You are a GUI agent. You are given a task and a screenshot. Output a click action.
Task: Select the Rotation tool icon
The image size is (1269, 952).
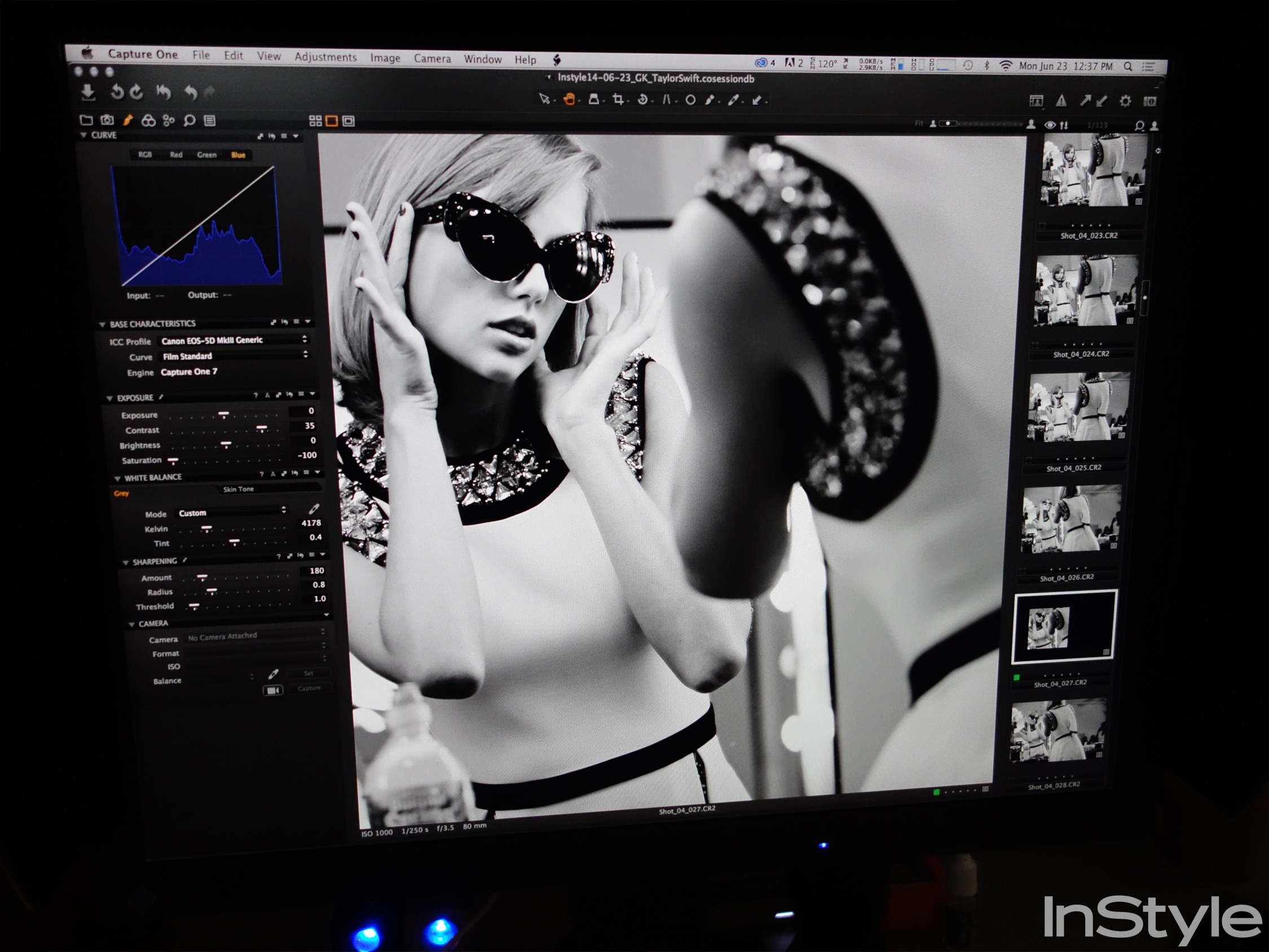click(x=642, y=99)
